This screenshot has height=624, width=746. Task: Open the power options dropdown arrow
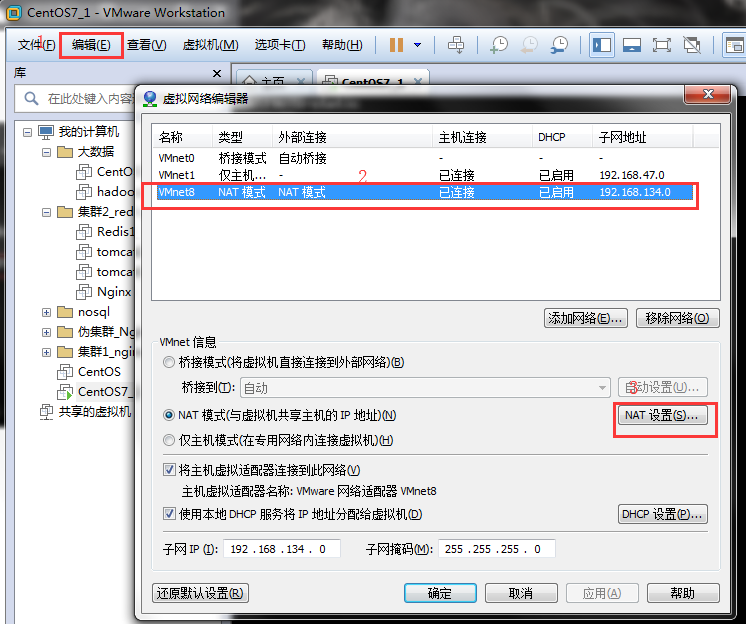click(418, 45)
